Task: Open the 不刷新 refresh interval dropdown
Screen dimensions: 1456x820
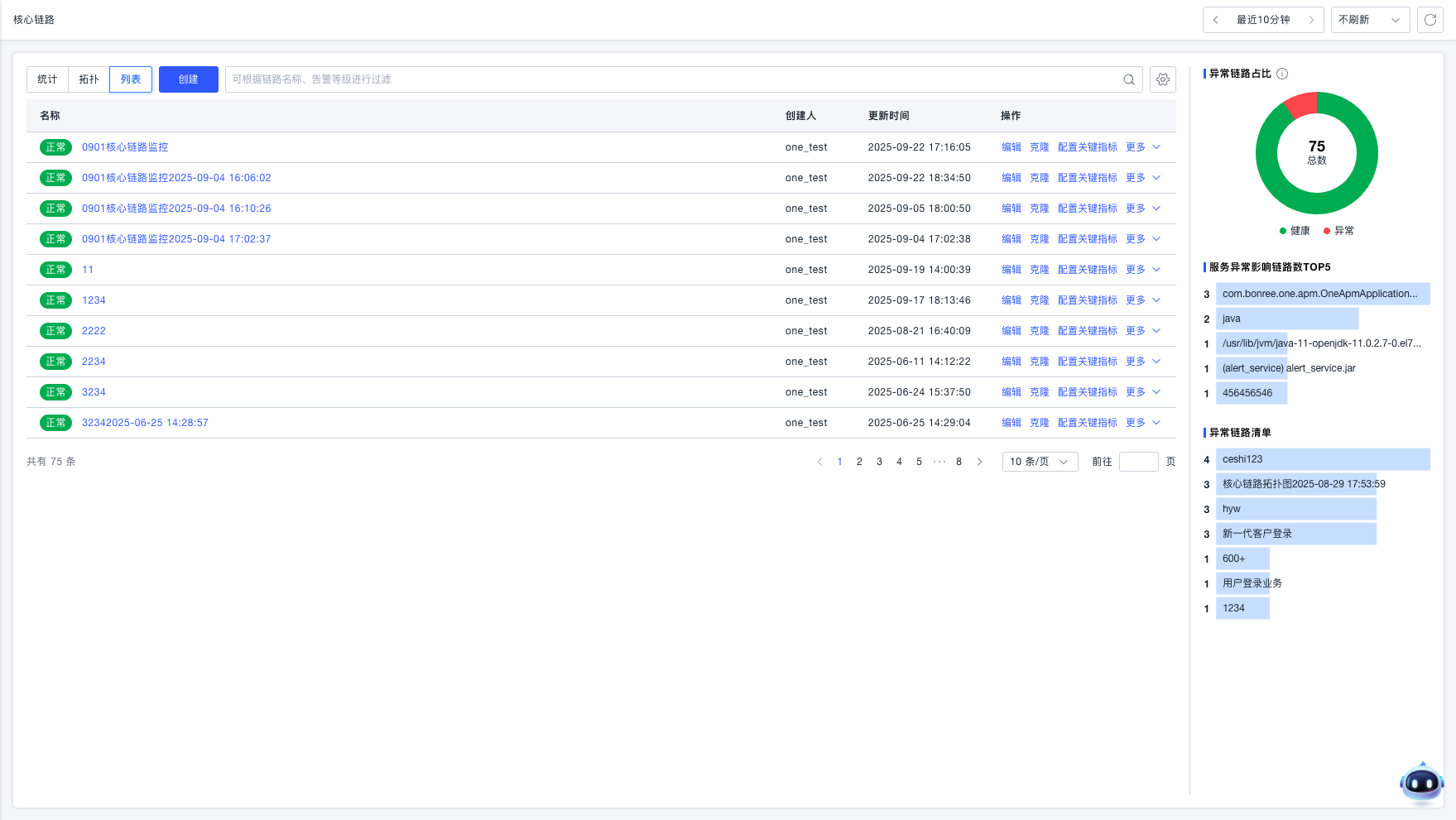Action: [1369, 20]
